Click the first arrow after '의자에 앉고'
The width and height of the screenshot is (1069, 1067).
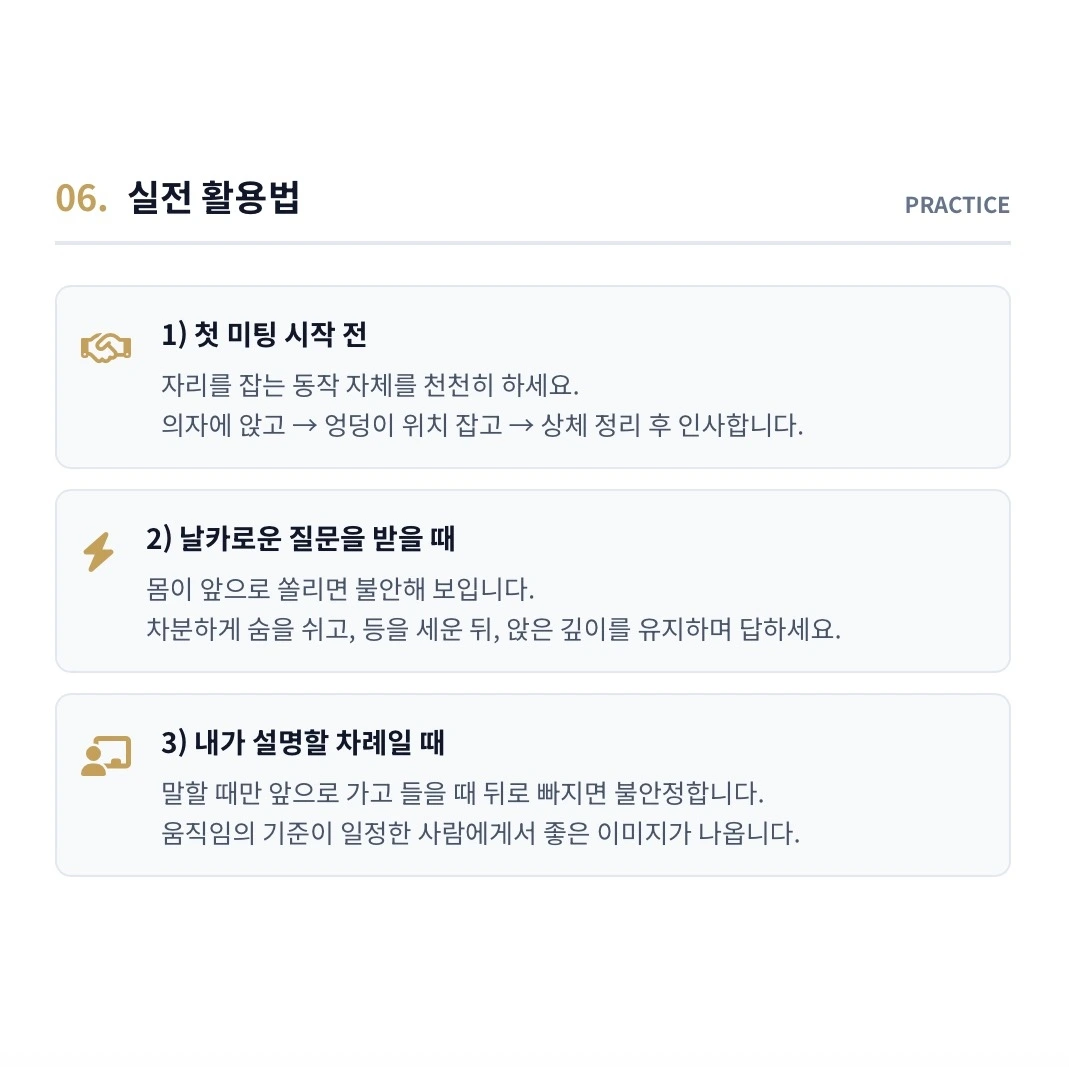pos(305,425)
